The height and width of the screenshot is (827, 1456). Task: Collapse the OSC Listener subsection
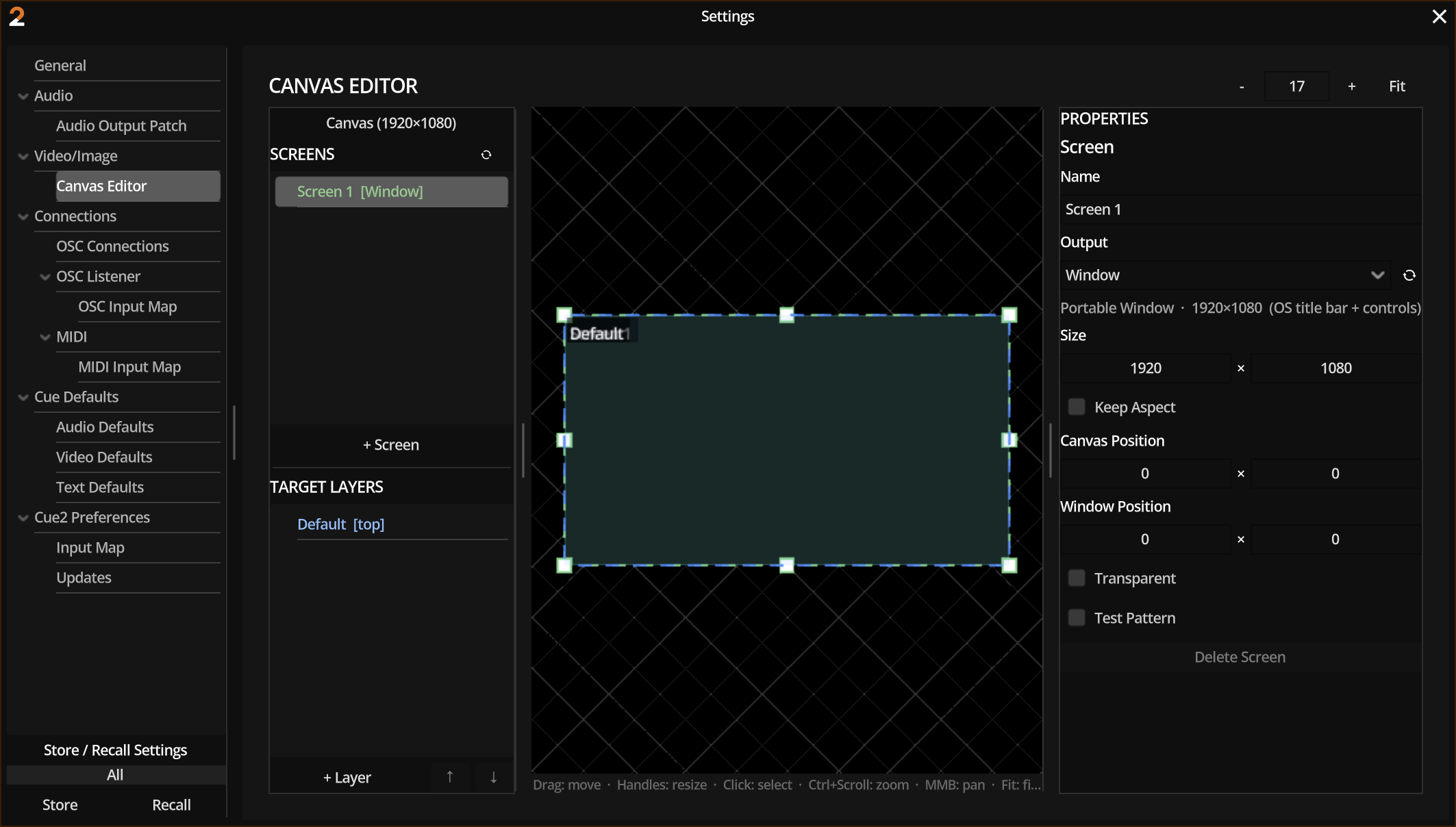[x=45, y=277]
